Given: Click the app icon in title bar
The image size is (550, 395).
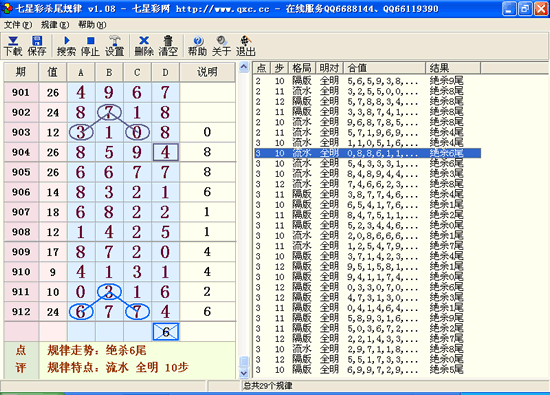Looking at the screenshot, I should point(6,8).
